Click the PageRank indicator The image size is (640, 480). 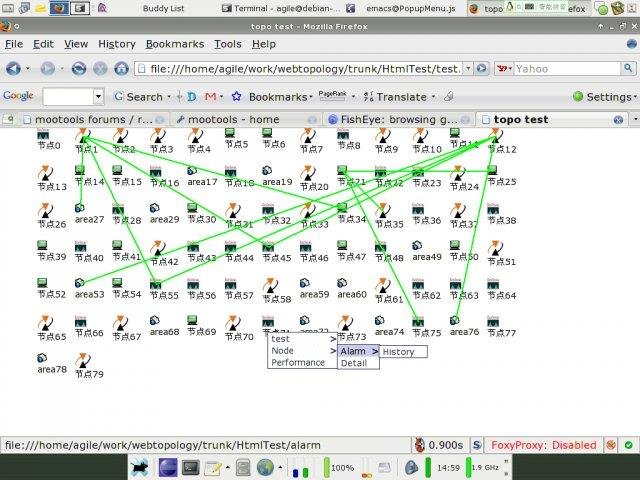click(332, 96)
